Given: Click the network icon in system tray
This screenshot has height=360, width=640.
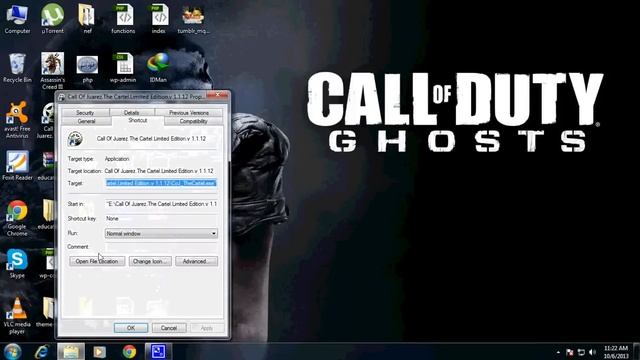Looking at the screenshot, I should [581, 352].
